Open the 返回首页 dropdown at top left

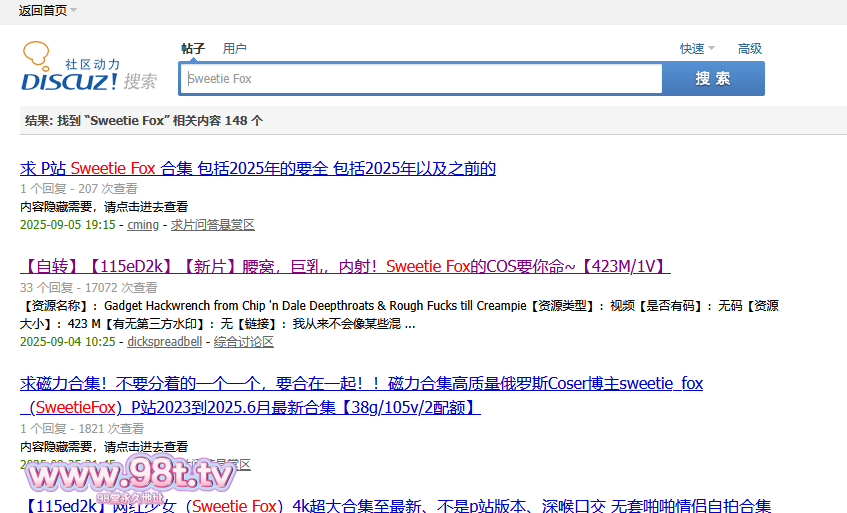pos(47,10)
